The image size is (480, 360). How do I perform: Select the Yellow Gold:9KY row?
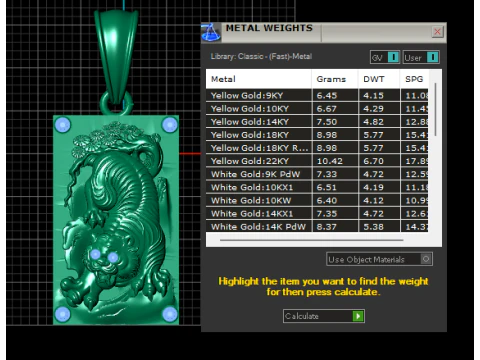click(x=317, y=96)
